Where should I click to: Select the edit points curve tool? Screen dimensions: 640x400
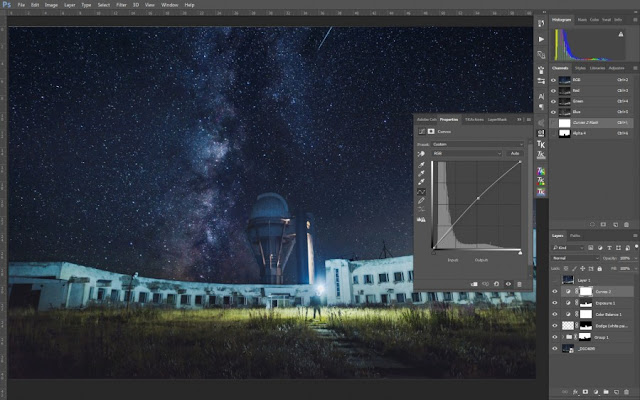421,192
